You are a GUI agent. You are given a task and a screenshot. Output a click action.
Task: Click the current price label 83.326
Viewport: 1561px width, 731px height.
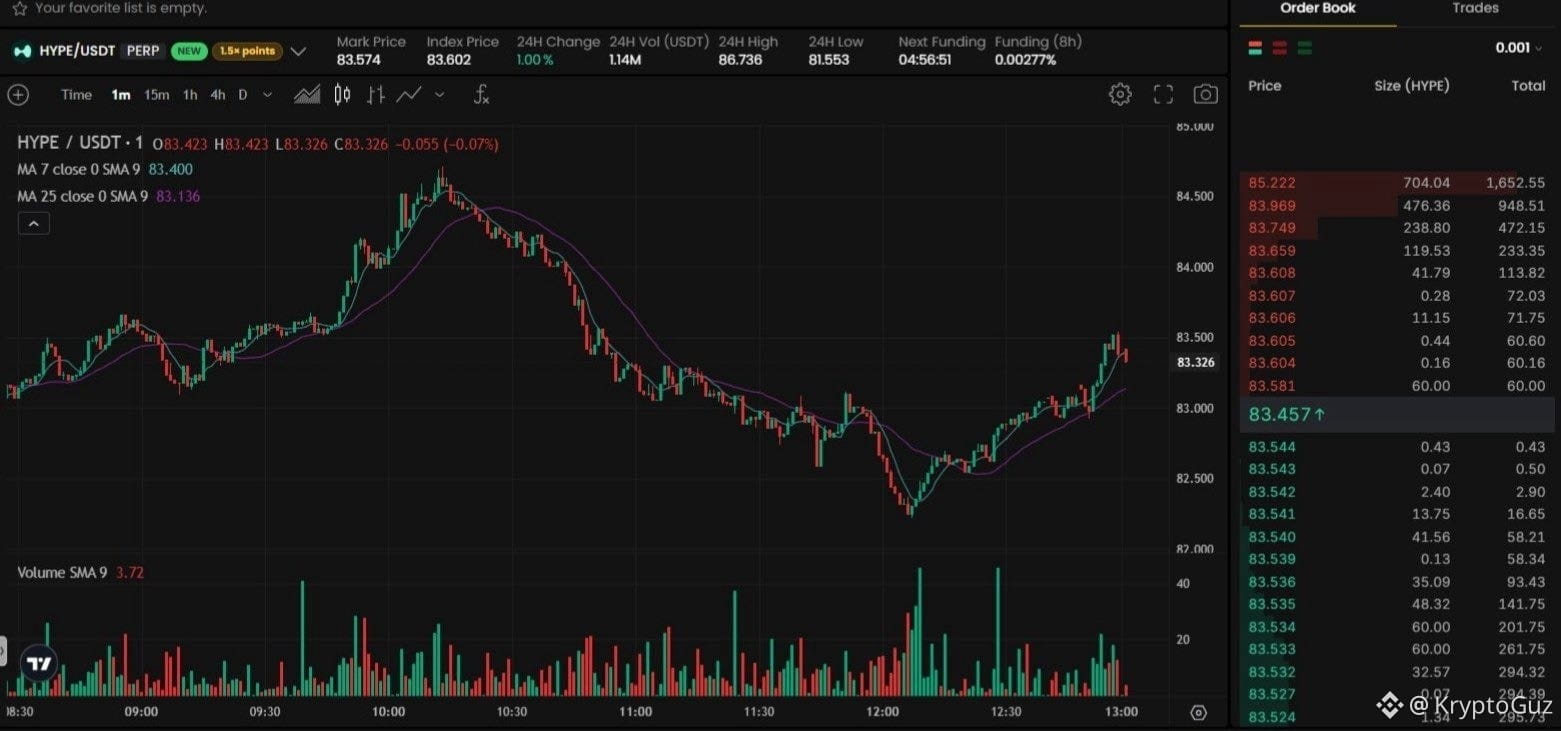click(x=1195, y=362)
